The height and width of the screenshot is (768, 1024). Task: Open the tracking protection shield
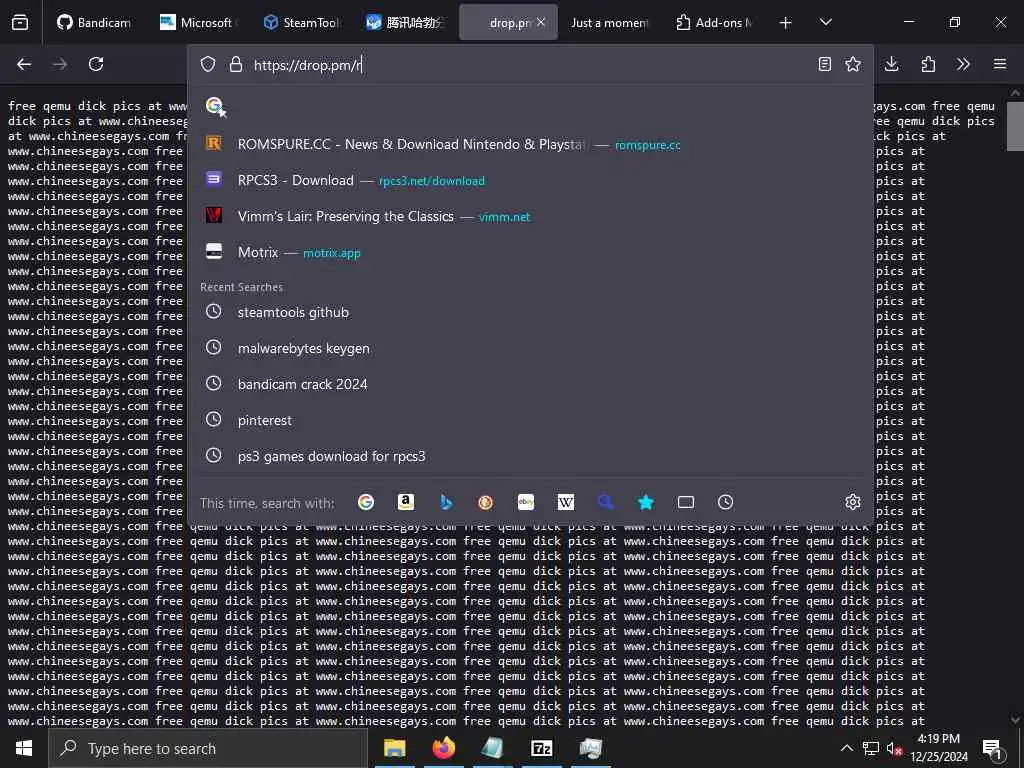208,64
